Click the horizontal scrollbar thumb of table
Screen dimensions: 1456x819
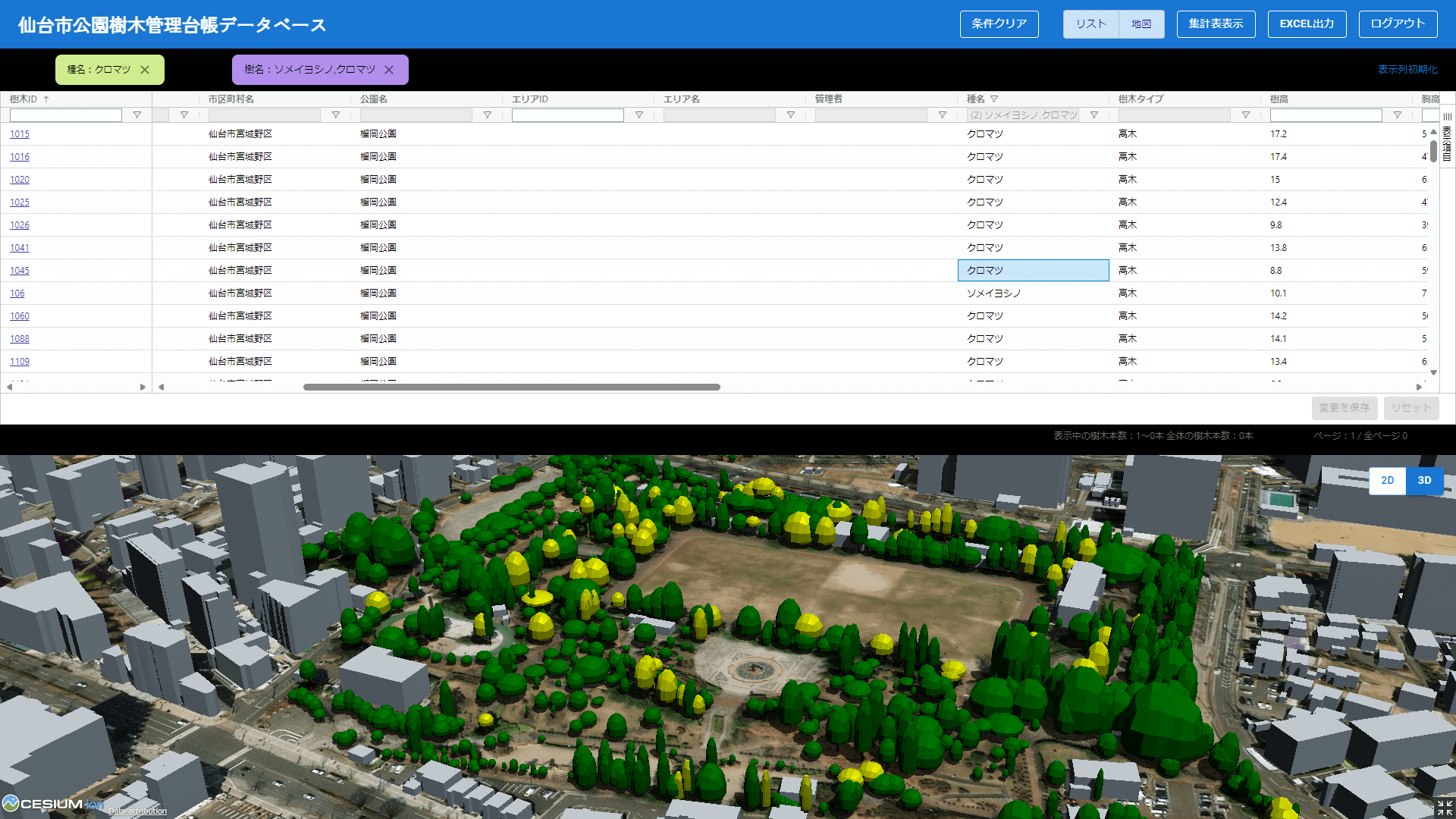[x=512, y=388]
